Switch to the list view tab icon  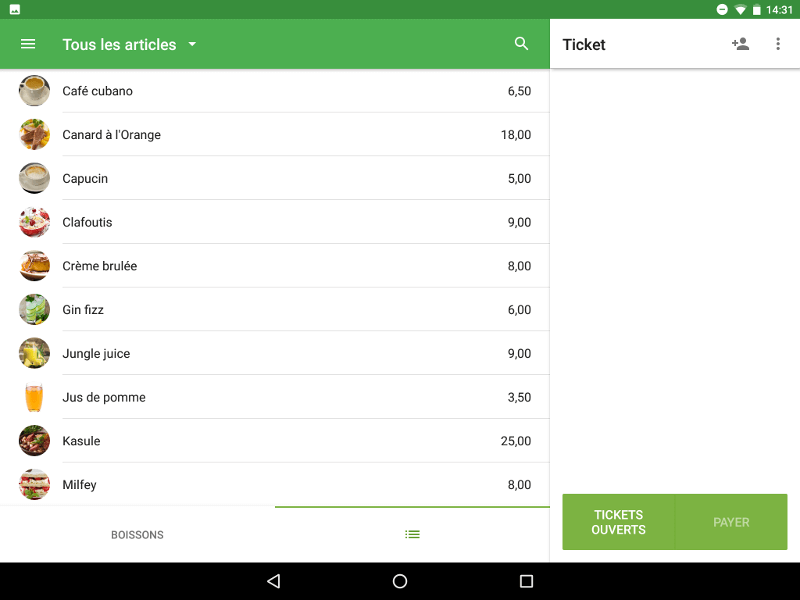(412, 535)
